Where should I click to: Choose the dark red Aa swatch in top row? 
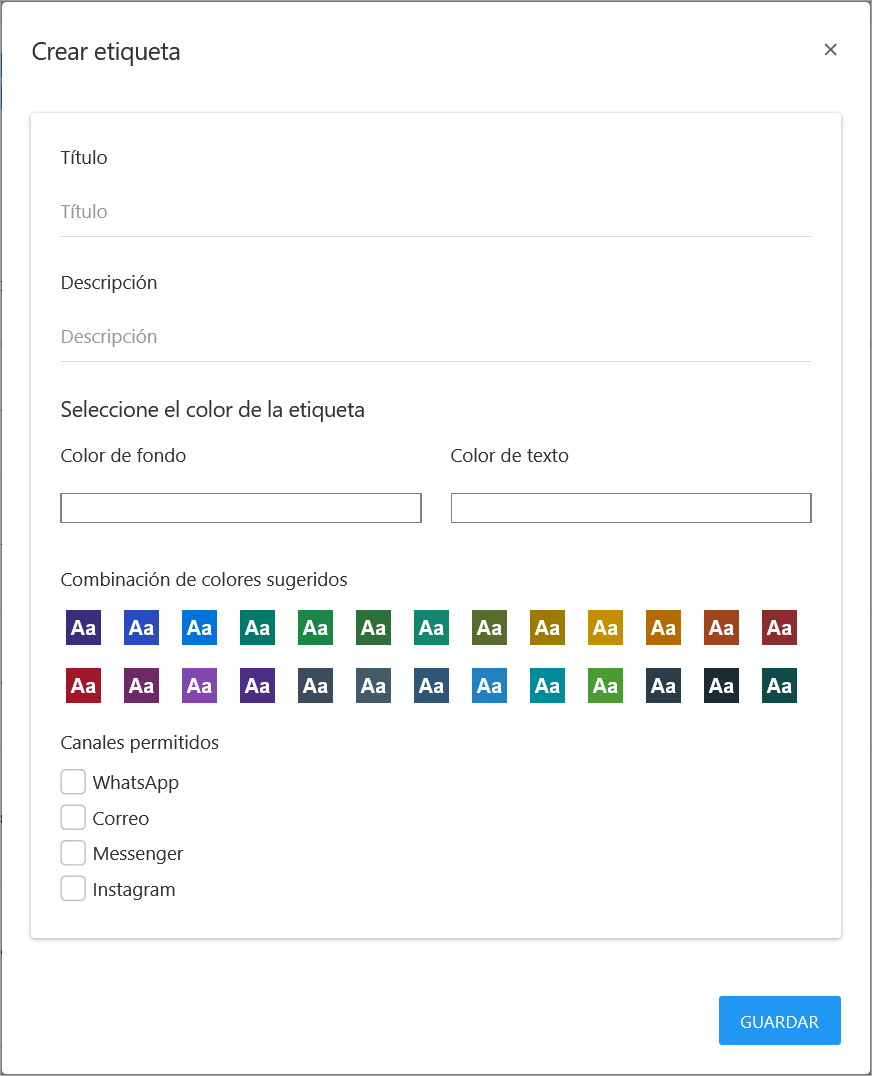(x=779, y=627)
